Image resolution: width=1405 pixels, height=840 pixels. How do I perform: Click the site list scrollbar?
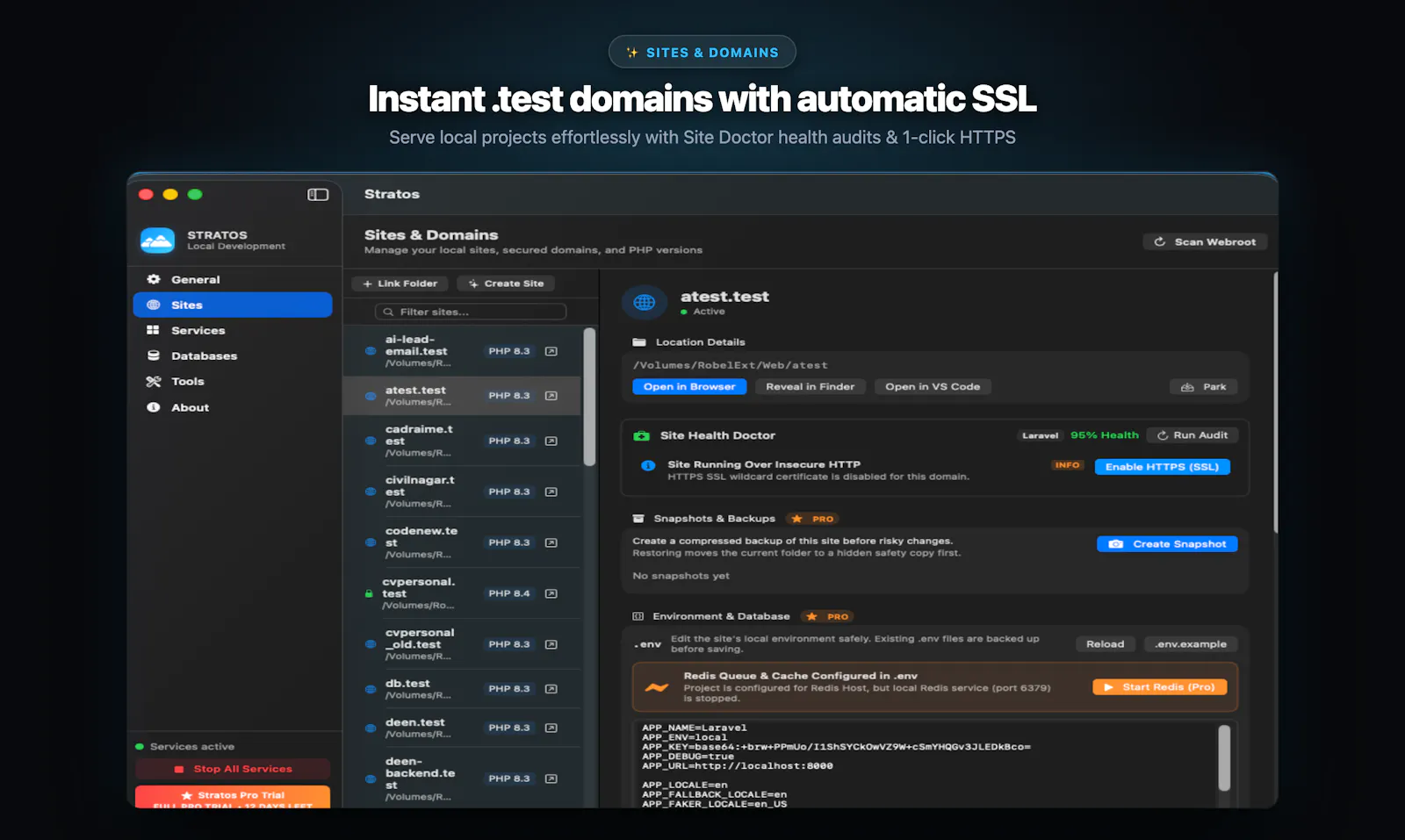(590, 397)
